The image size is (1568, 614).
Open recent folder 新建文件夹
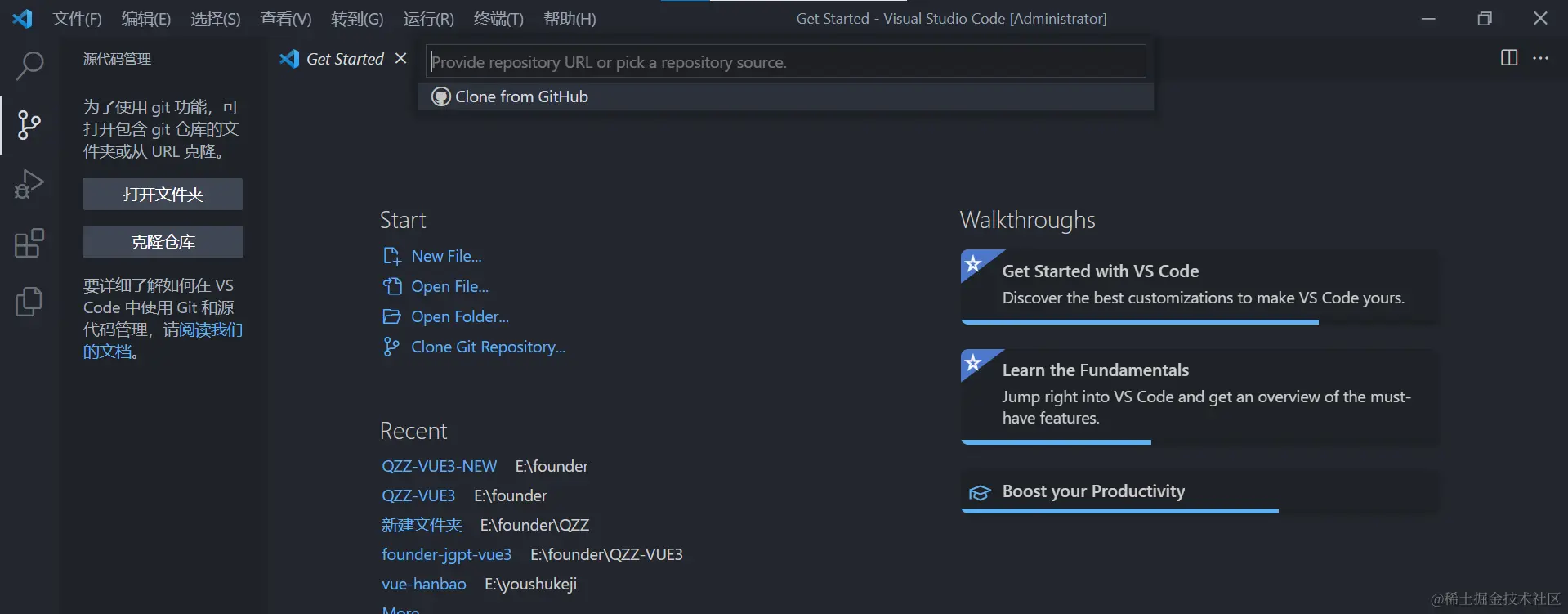[x=422, y=525]
